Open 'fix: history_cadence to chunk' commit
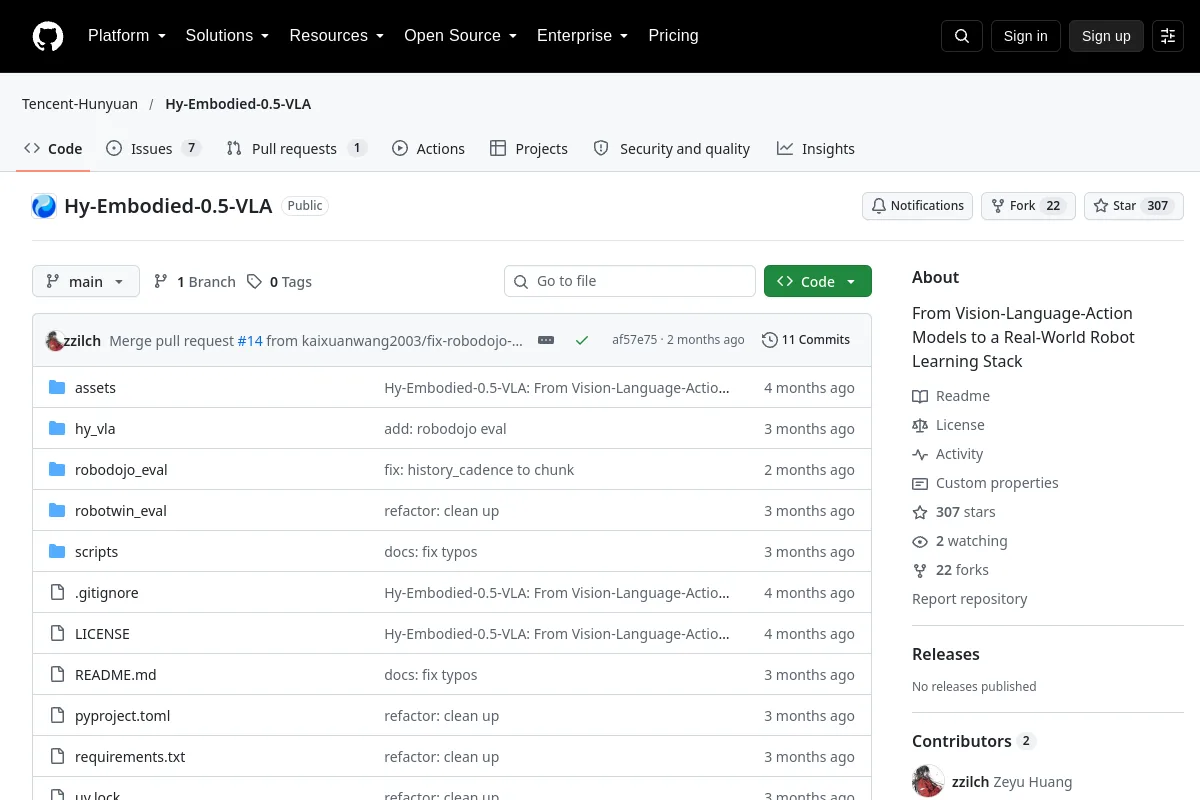 tap(479, 470)
